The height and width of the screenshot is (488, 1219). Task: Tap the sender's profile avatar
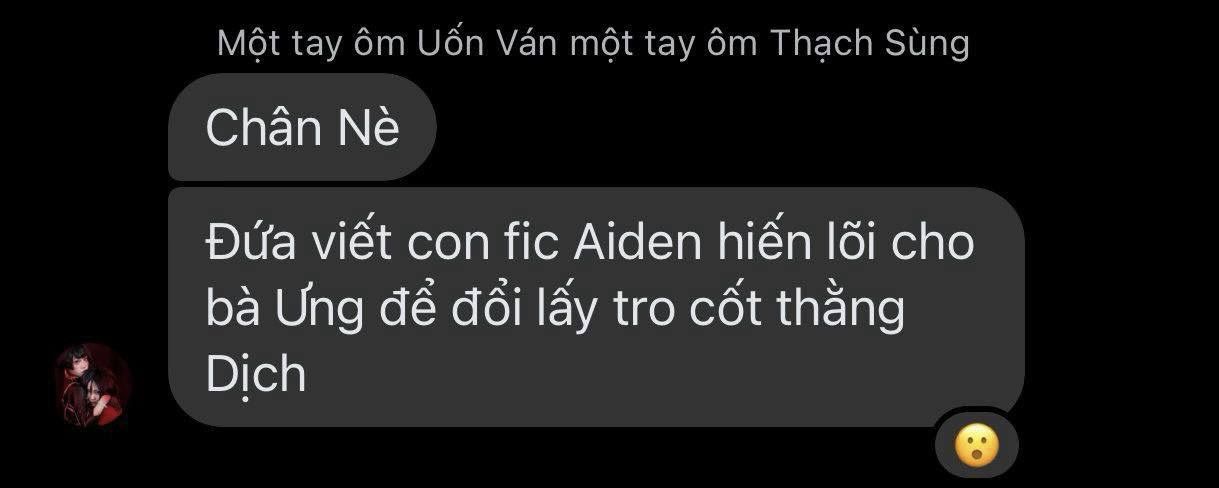tap(92, 385)
